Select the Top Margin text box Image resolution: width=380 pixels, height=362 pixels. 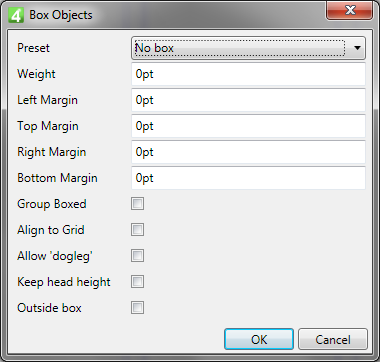[x=248, y=126]
